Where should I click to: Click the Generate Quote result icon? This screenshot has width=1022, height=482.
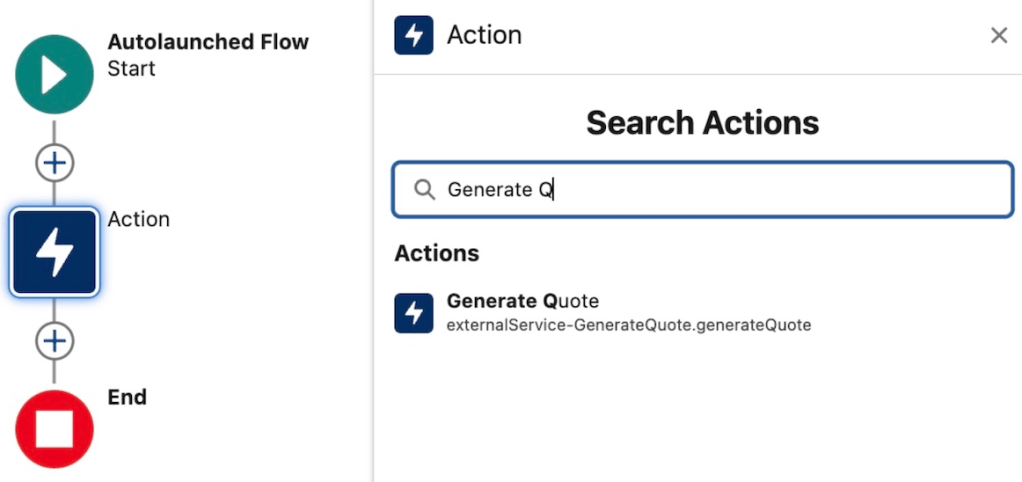[414, 313]
